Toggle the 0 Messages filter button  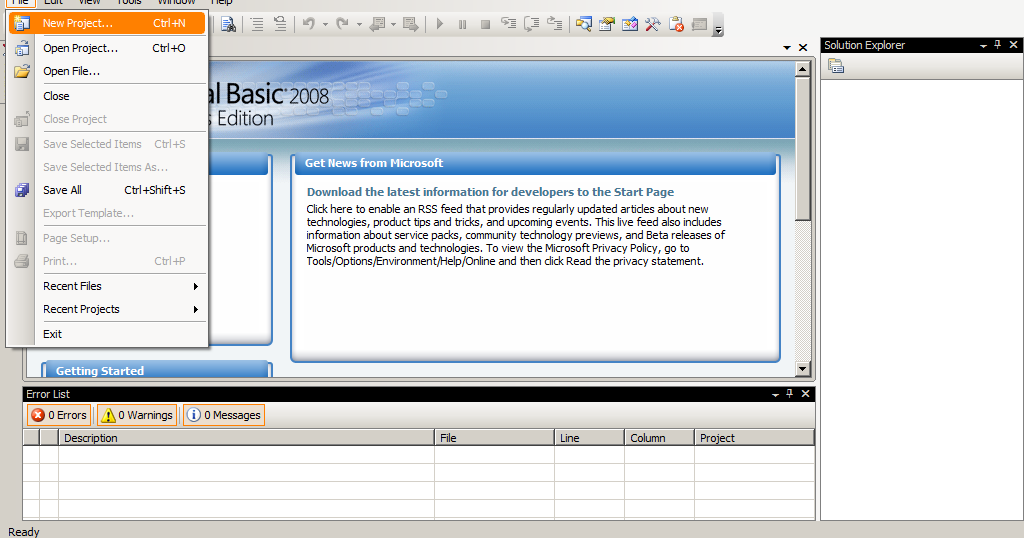point(224,415)
